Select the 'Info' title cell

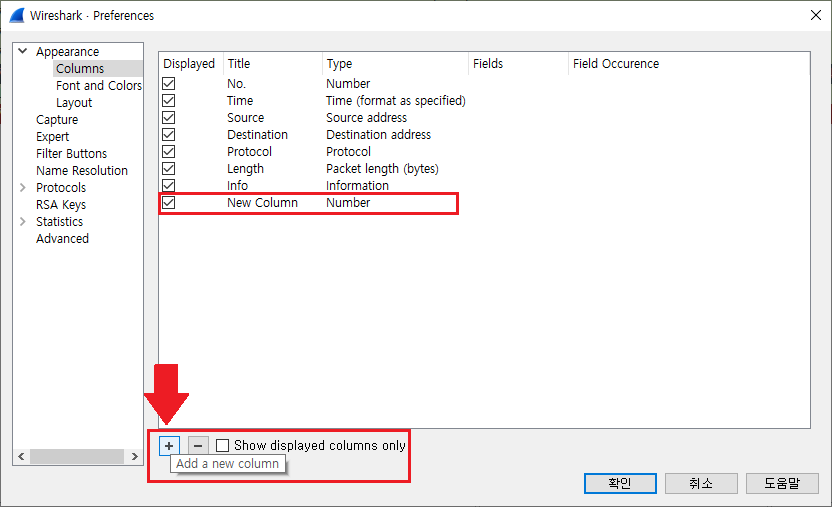coord(237,186)
